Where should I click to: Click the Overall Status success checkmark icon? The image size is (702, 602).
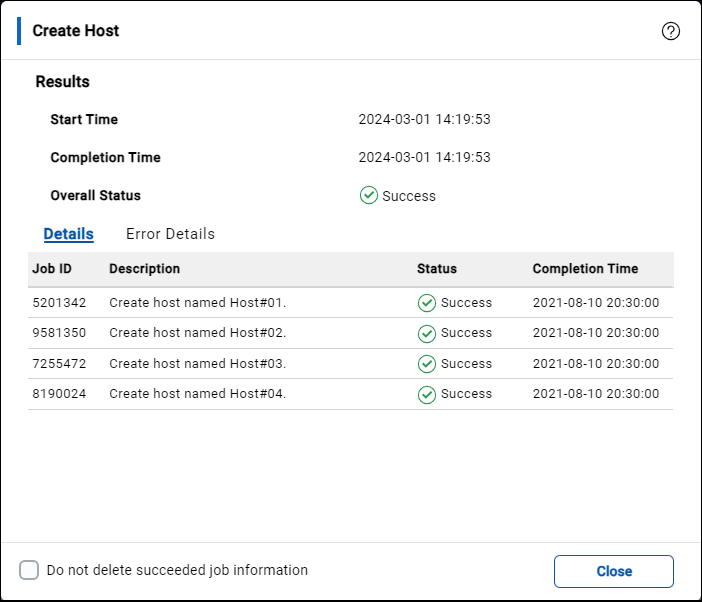[368, 195]
